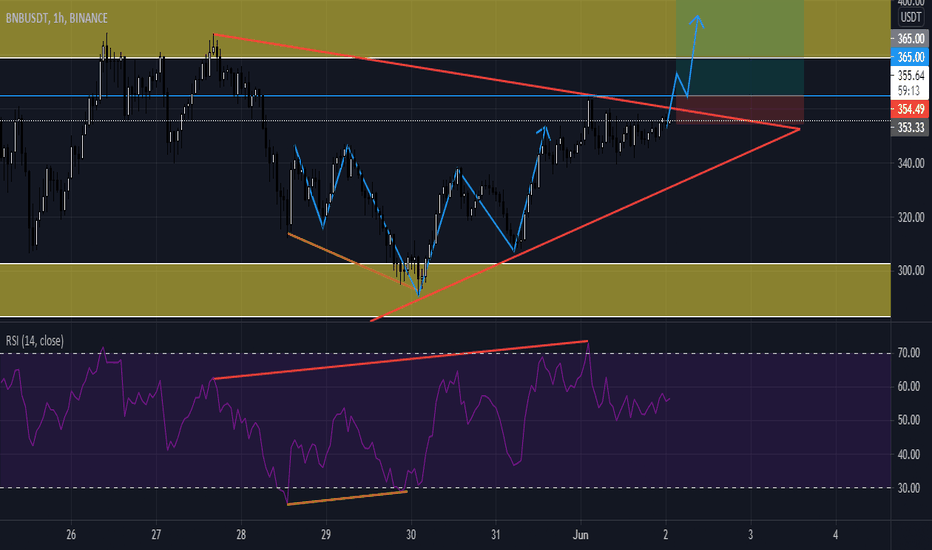The width and height of the screenshot is (932, 550).
Task: Click the 59:13 countdown timer
Action: point(909,90)
